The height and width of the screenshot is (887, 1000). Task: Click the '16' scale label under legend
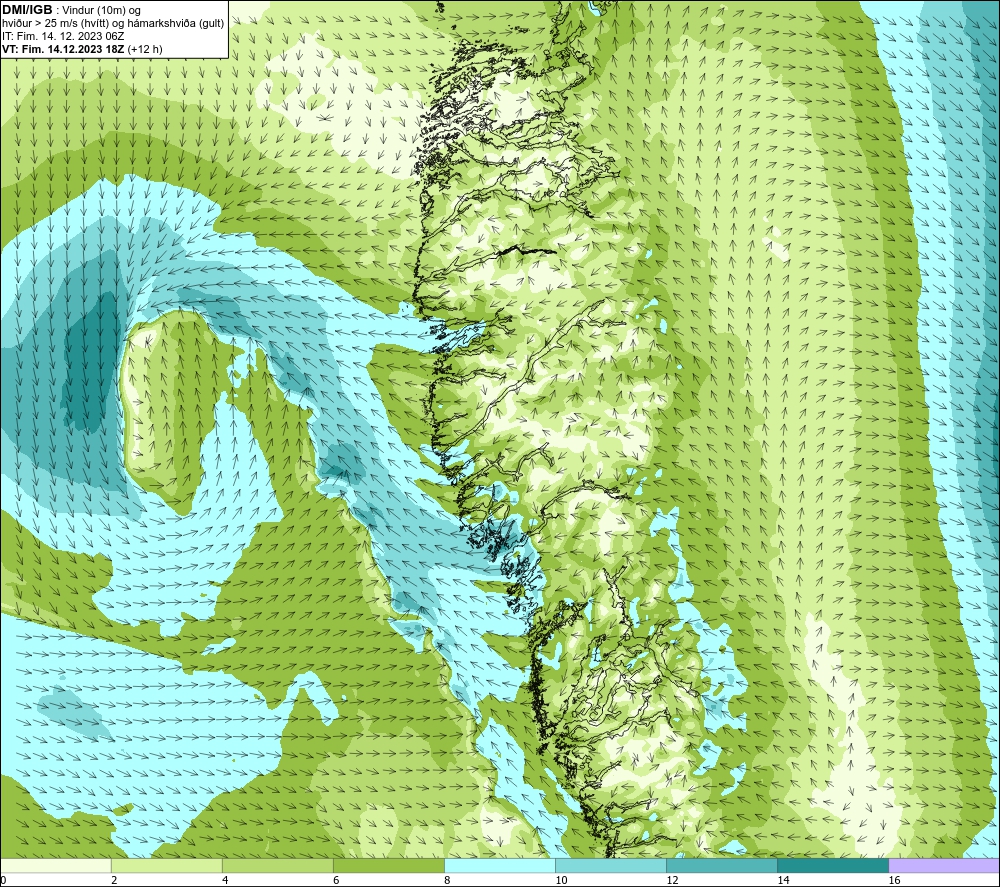tap(894, 880)
